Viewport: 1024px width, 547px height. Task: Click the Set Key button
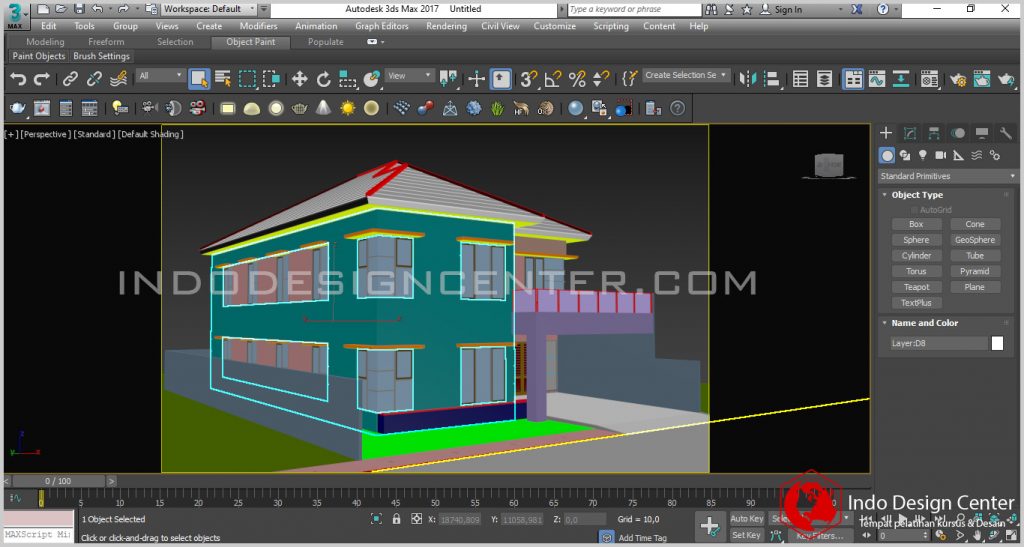746,535
